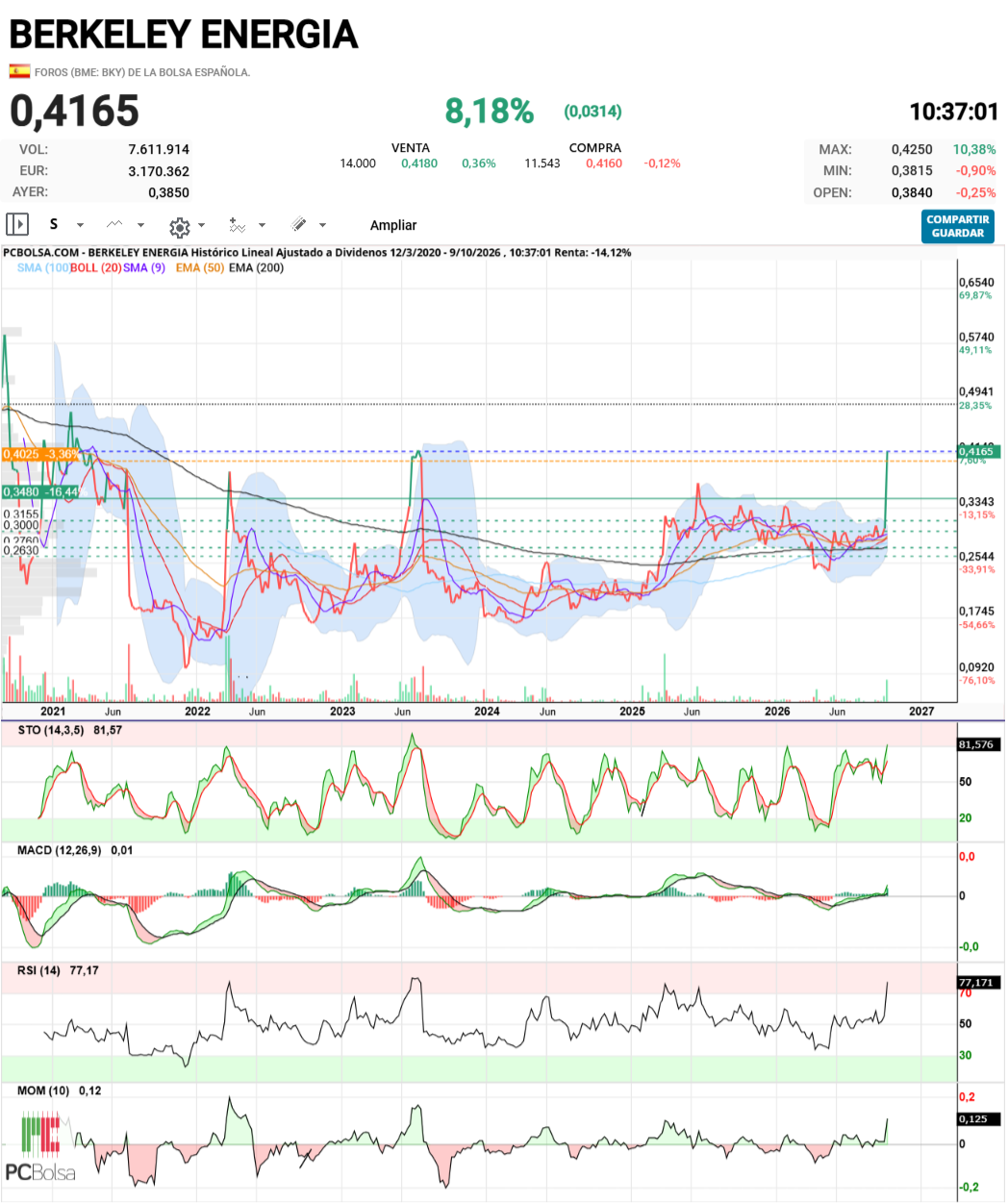
Task: Click the orange 0,4025 price marker
Action: pyautogui.click(x=40, y=454)
